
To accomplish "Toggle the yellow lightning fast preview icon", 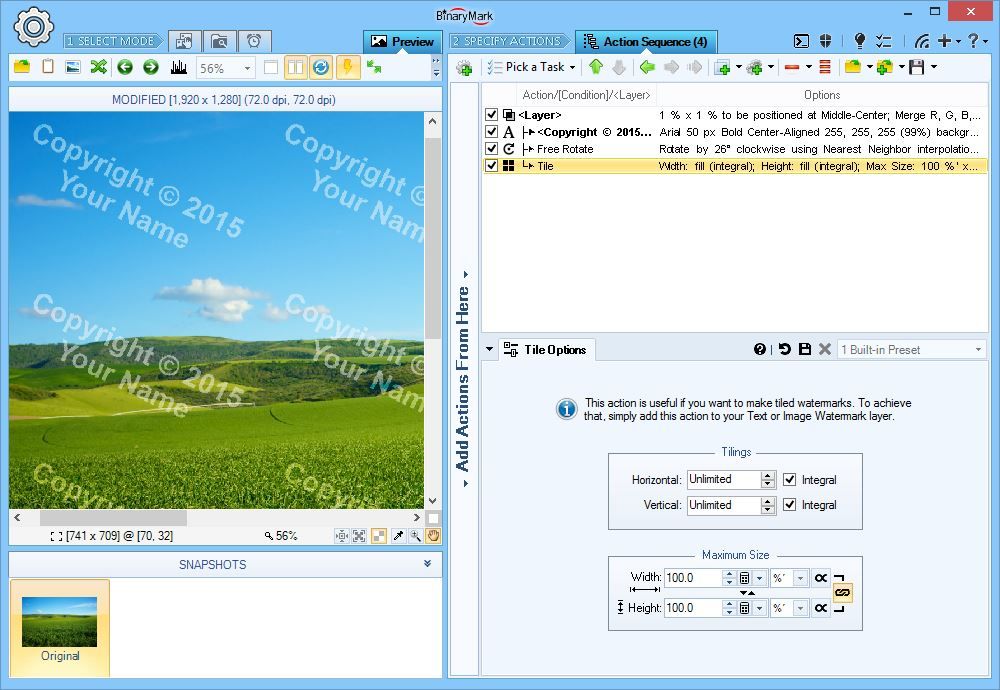I will click(x=348, y=67).
